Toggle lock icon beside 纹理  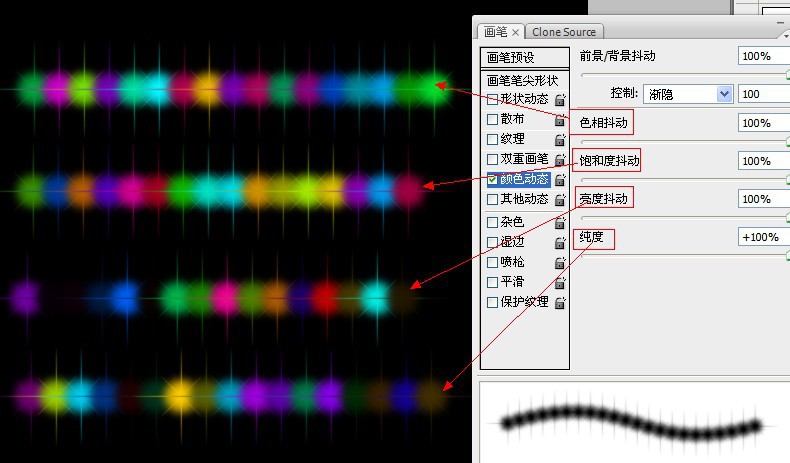560,140
